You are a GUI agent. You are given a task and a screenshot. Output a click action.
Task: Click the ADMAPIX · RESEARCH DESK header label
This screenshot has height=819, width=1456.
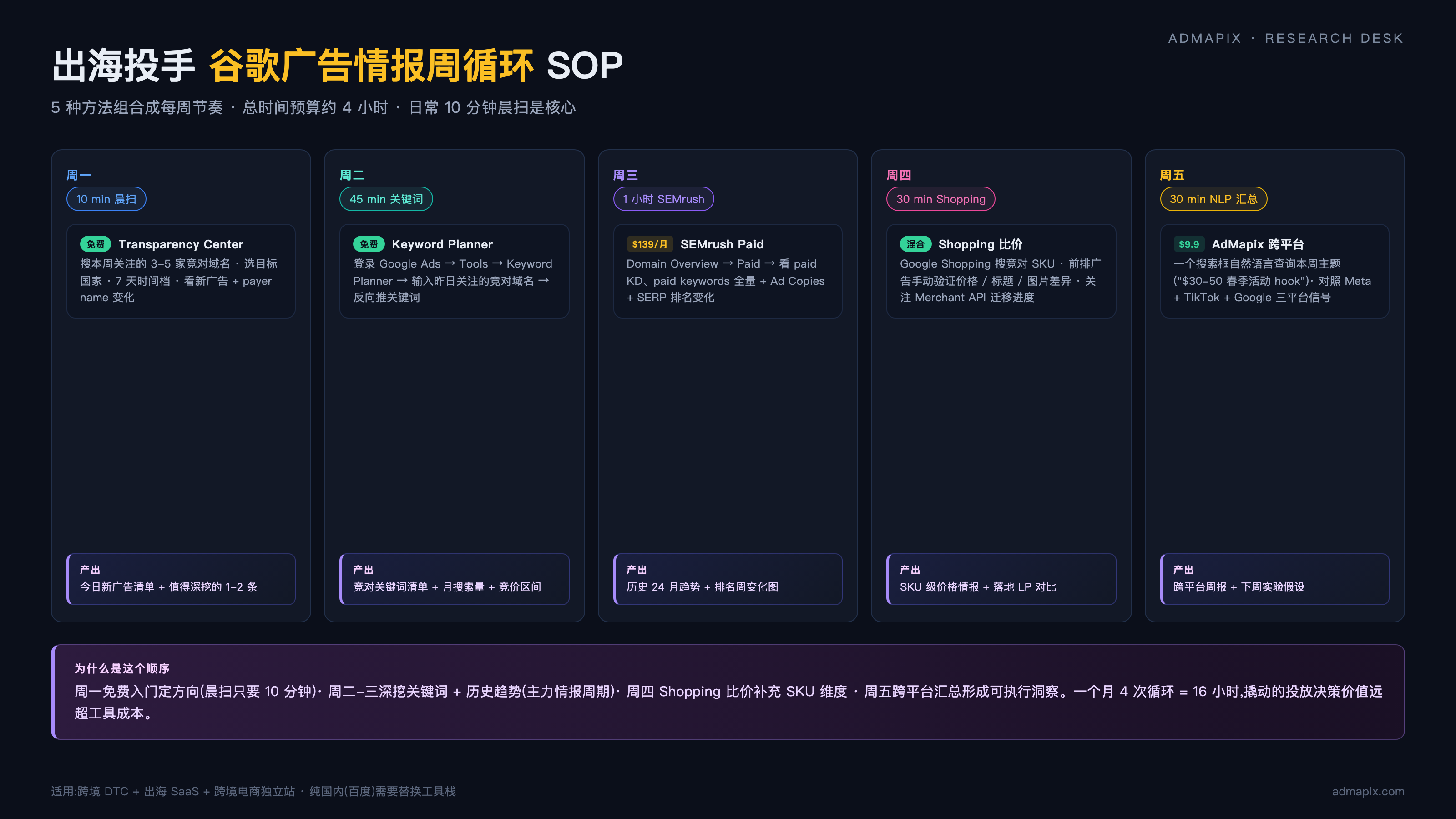click(x=1285, y=38)
